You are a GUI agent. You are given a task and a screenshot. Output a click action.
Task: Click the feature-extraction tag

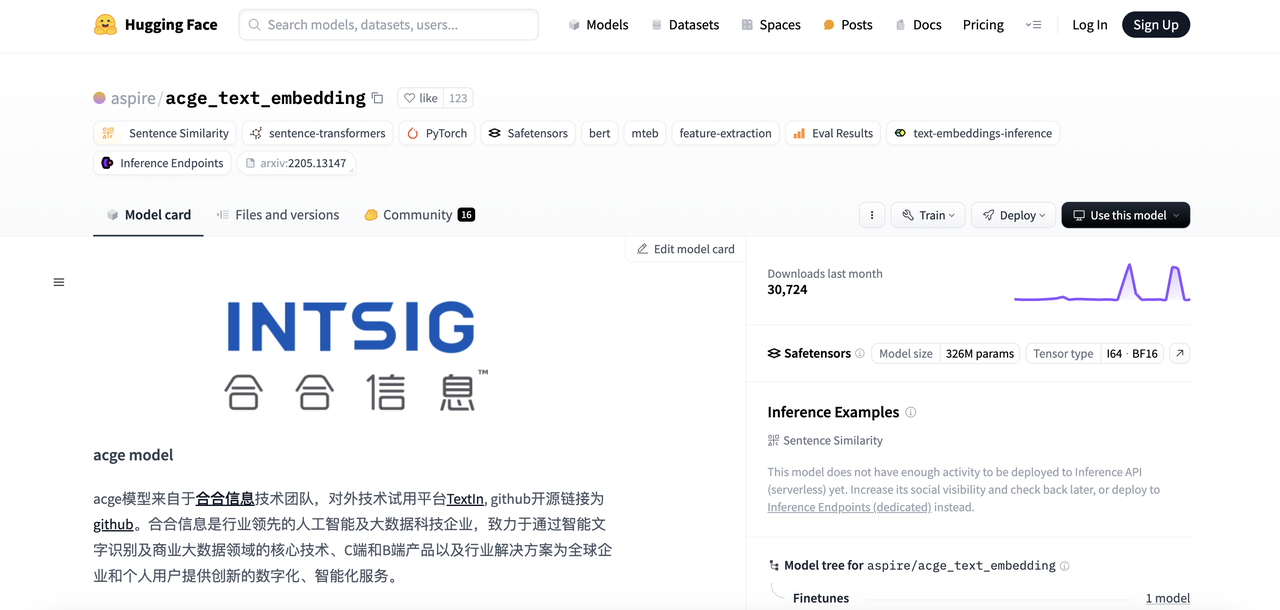pos(726,133)
